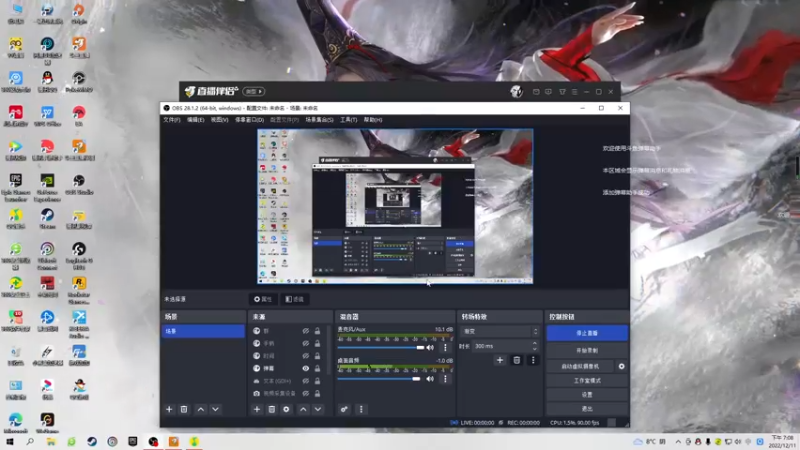The image size is (800, 450).
Task: Click 启动虚拟摄像机 virtual camera button
Action: [580, 366]
